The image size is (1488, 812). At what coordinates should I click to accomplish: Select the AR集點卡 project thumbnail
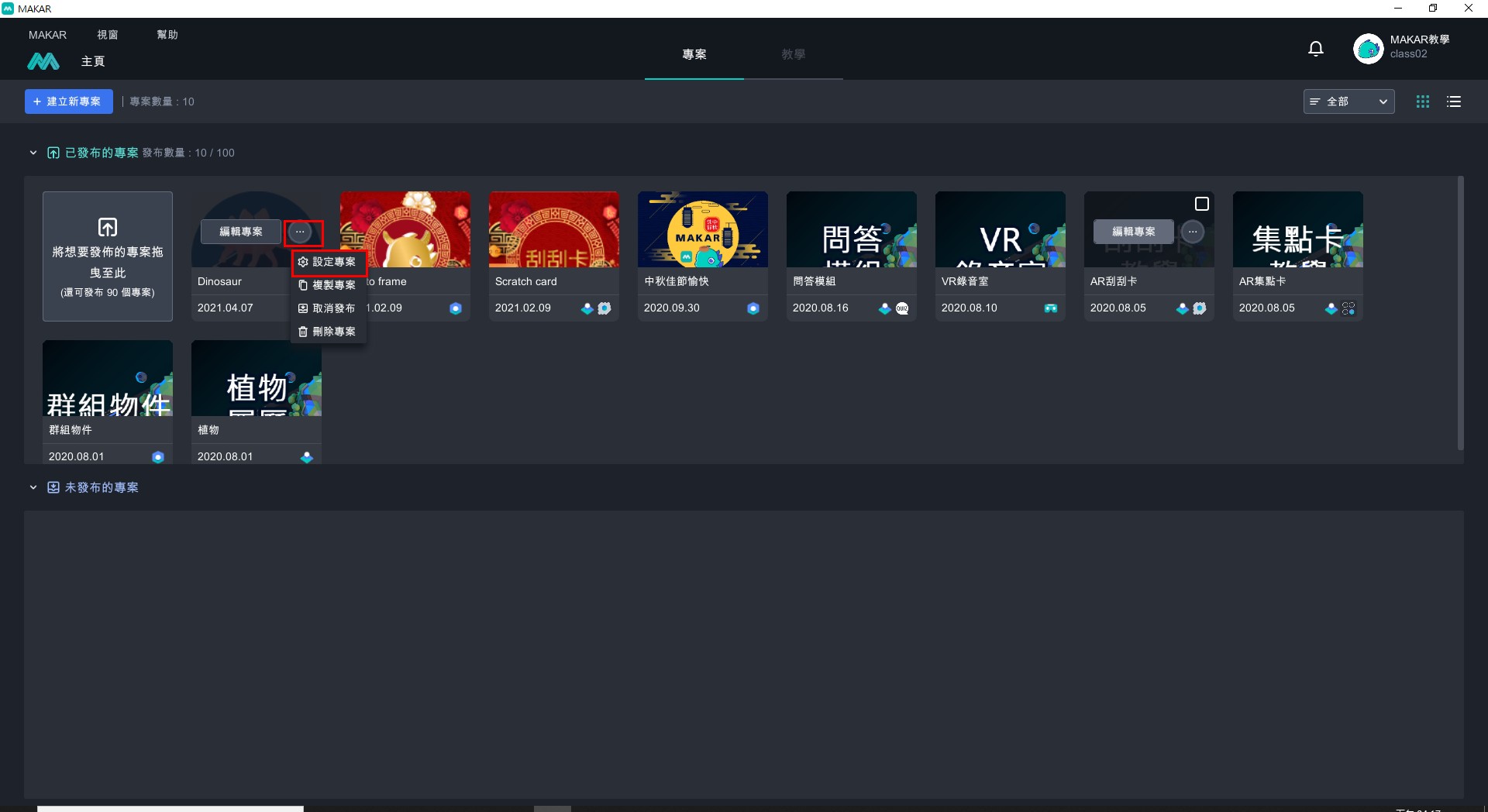pyautogui.click(x=1298, y=229)
